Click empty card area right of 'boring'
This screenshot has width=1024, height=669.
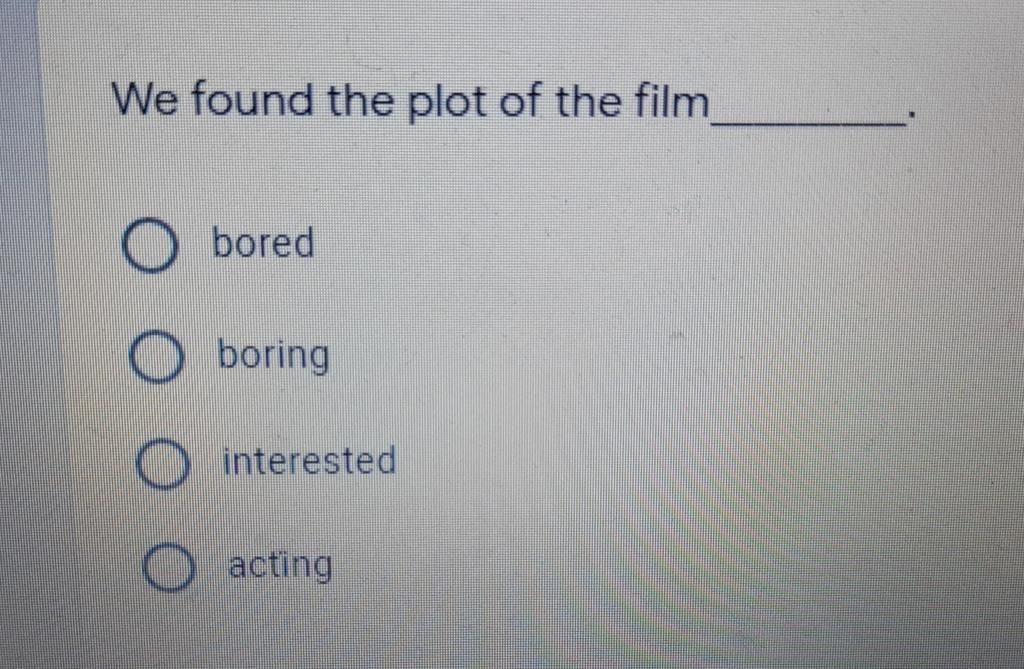653,356
